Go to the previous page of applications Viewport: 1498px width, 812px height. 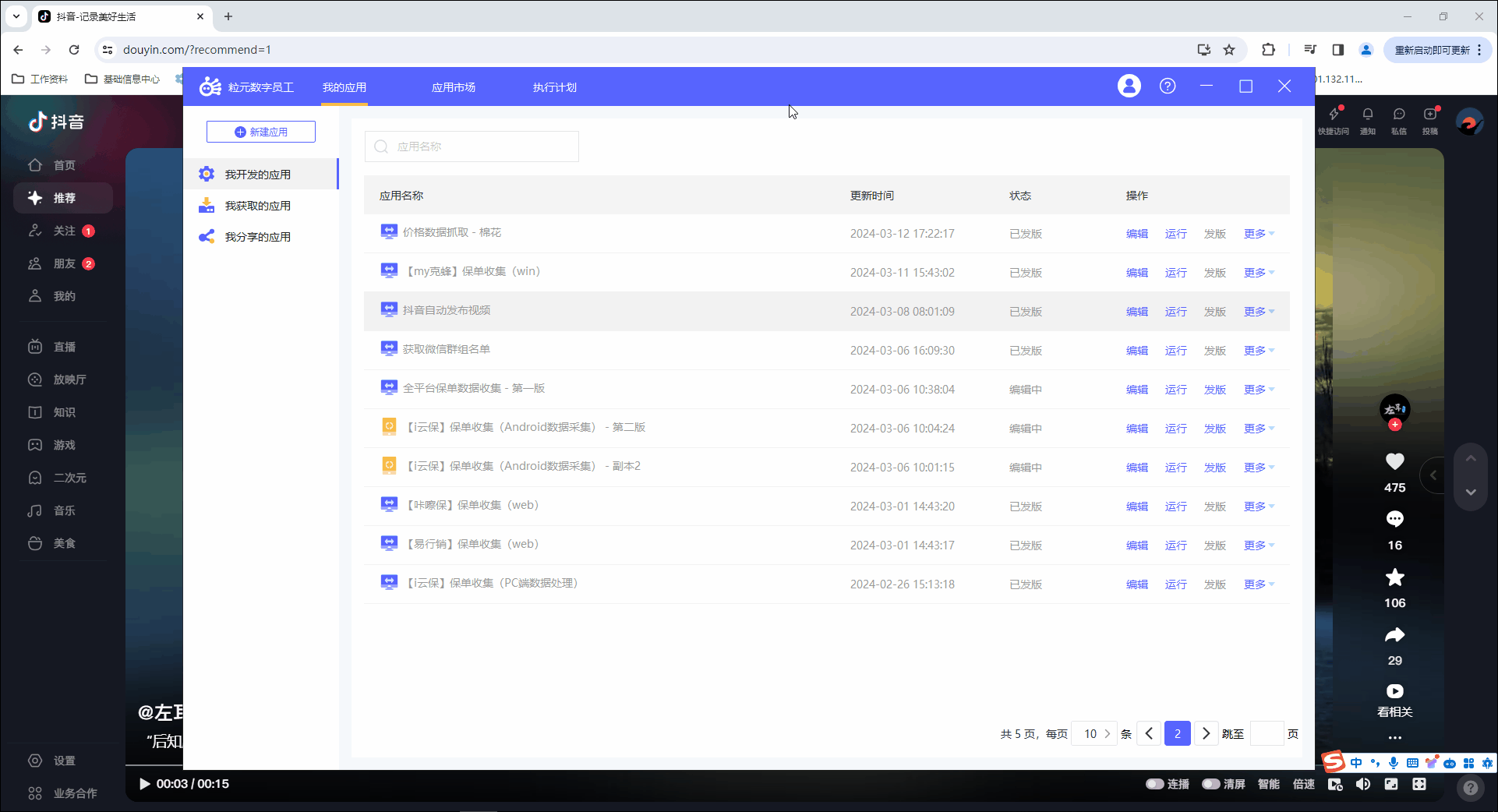pos(1149,733)
